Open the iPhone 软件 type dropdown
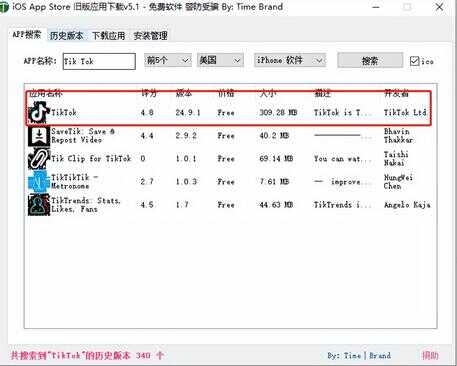The image size is (457, 366). tap(290, 60)
